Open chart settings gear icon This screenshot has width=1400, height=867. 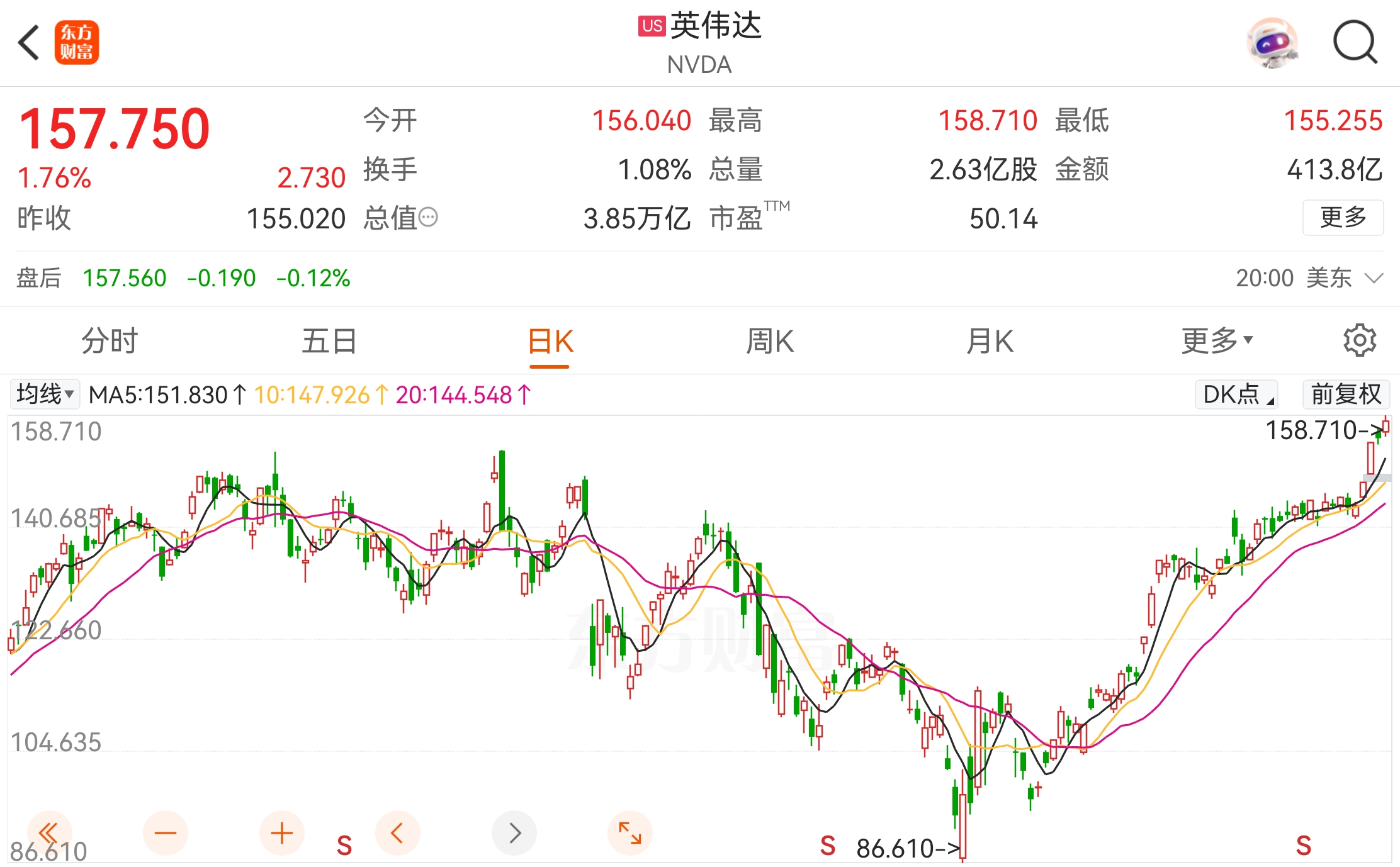tap(1360, 341)
